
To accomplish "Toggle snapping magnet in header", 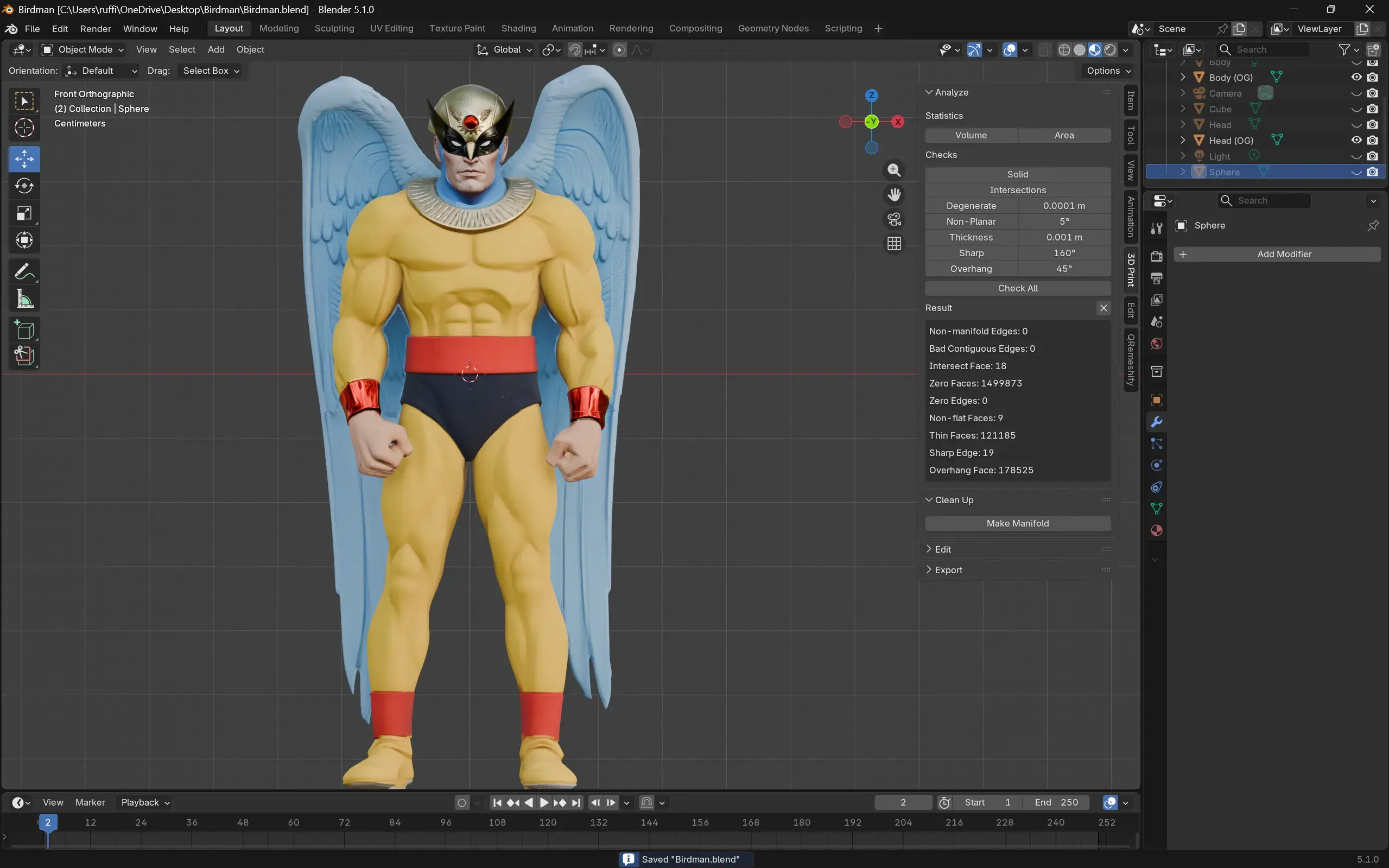I will click(574, 50).
